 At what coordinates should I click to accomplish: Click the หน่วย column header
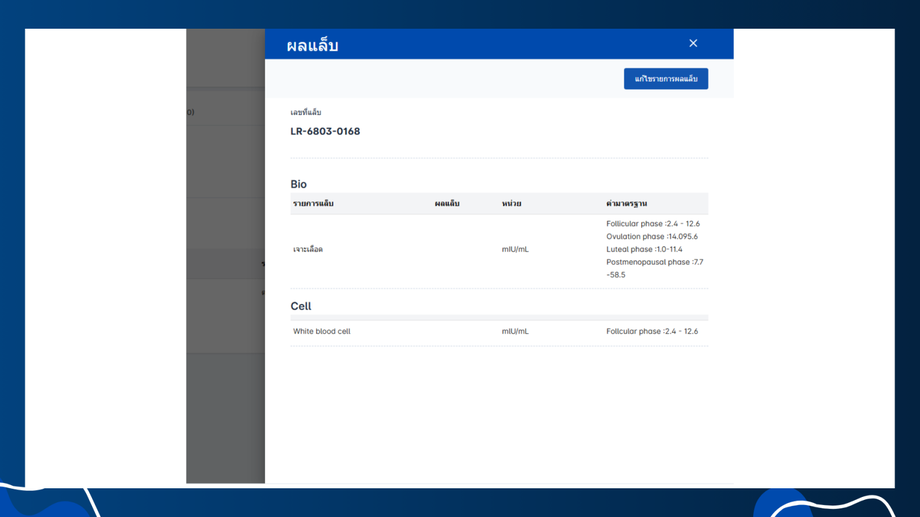pyautogui.click(x=512, y=204)
